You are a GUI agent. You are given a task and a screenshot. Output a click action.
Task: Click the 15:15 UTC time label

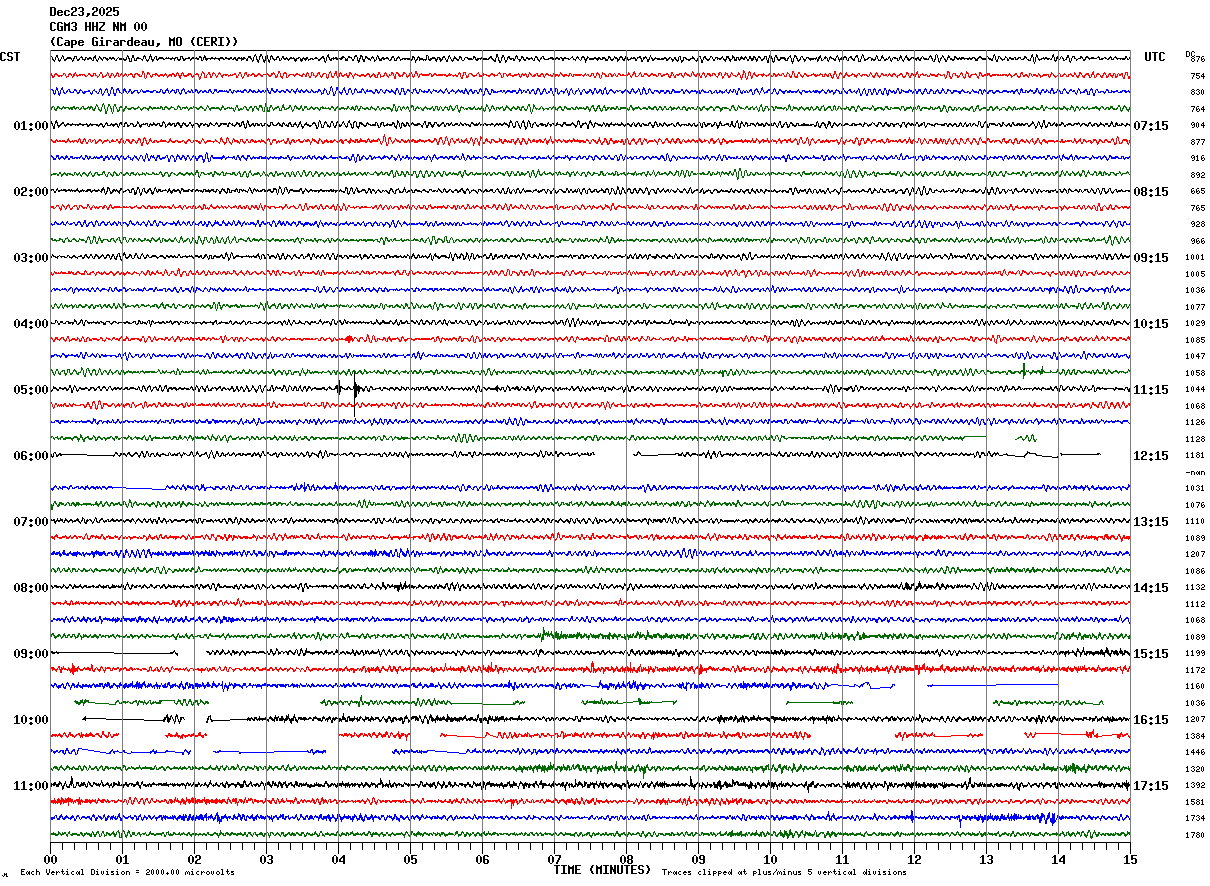point(1151,654)
